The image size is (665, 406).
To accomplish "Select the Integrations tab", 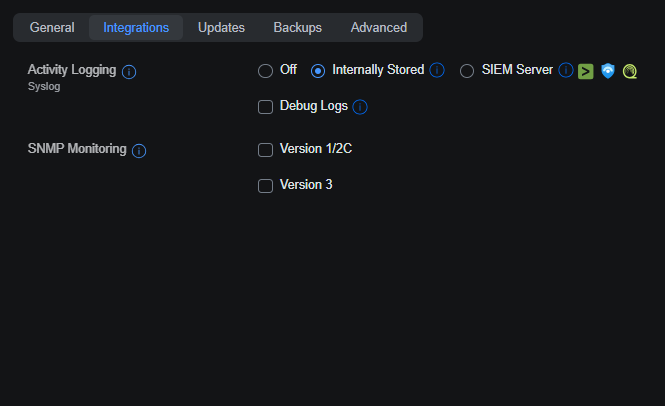I will [136, 28].
